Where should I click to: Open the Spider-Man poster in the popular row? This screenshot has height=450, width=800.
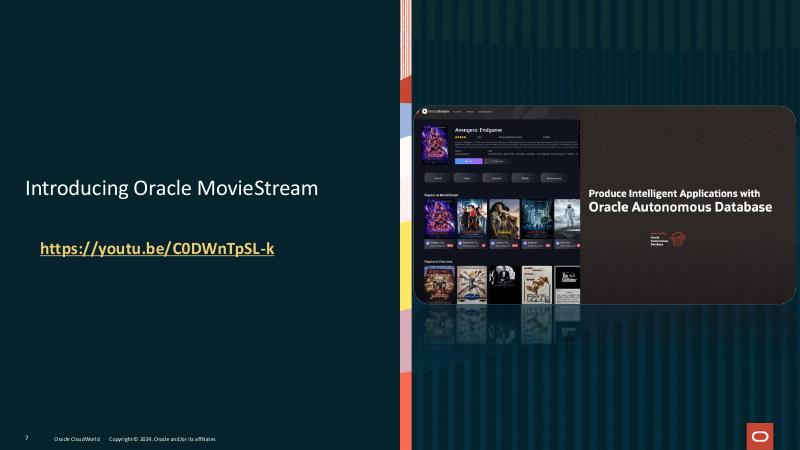471,219
